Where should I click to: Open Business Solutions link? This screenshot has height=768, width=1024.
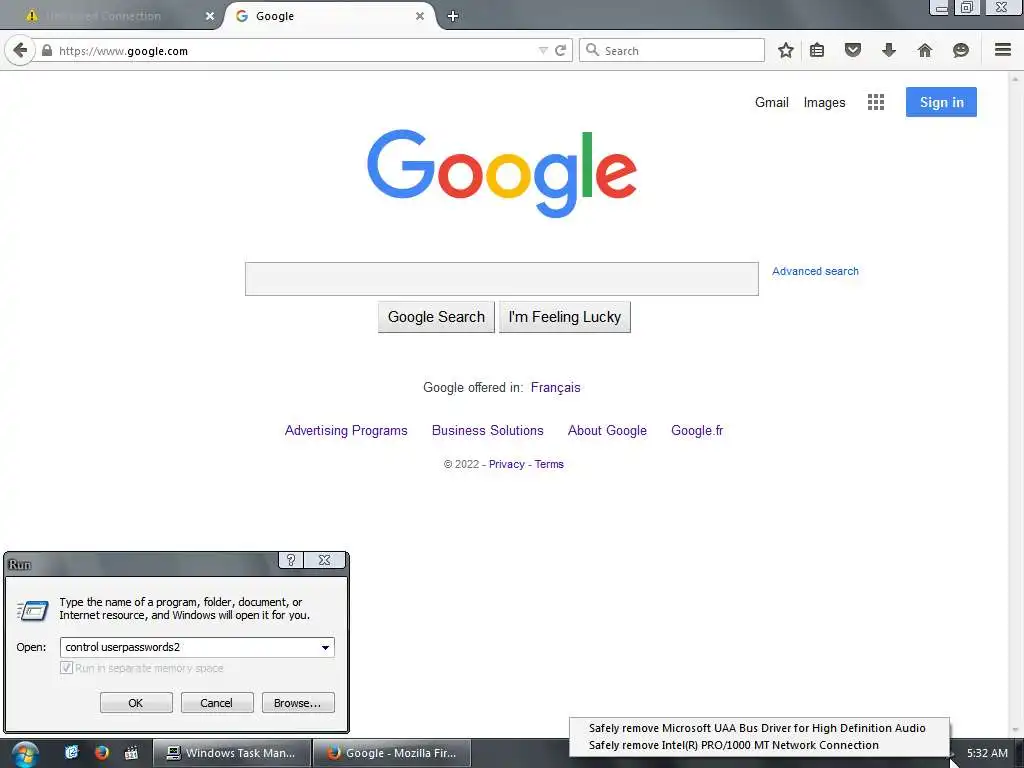coord(488,430)
